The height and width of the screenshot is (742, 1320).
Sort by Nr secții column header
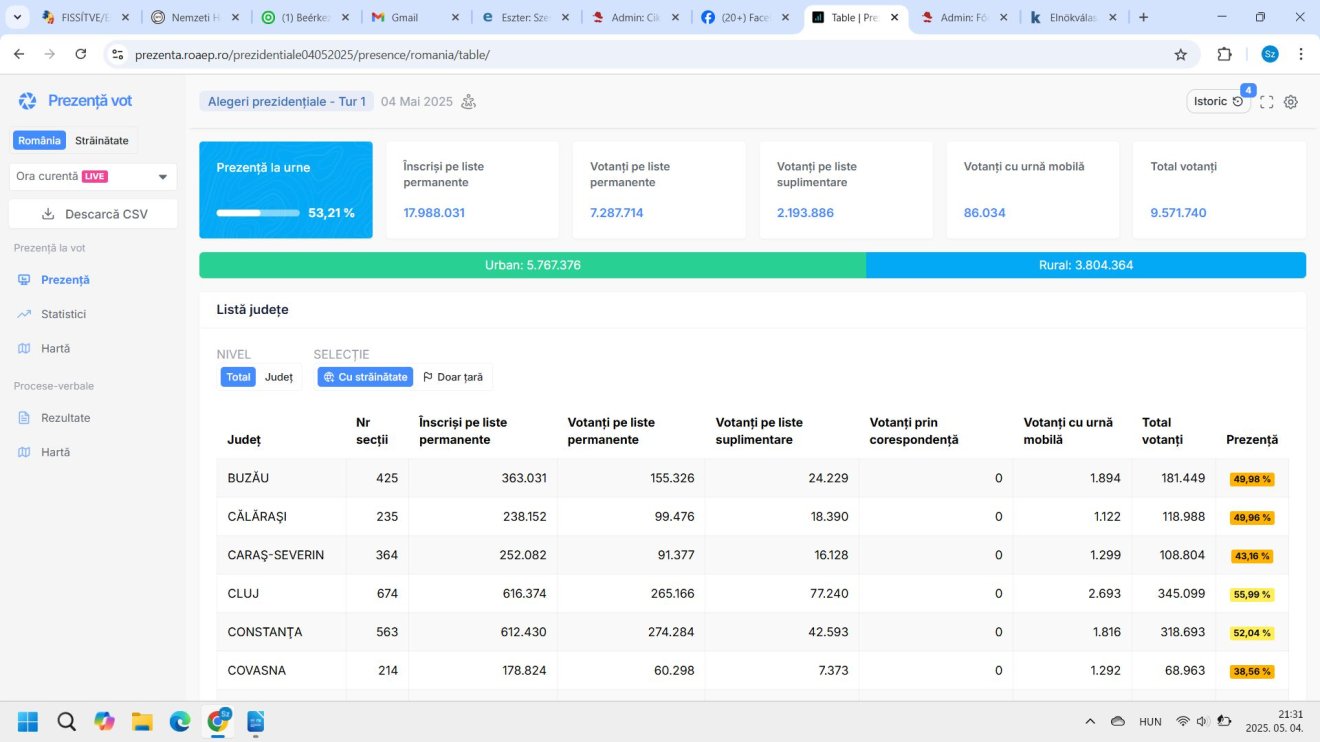(372, 431)
